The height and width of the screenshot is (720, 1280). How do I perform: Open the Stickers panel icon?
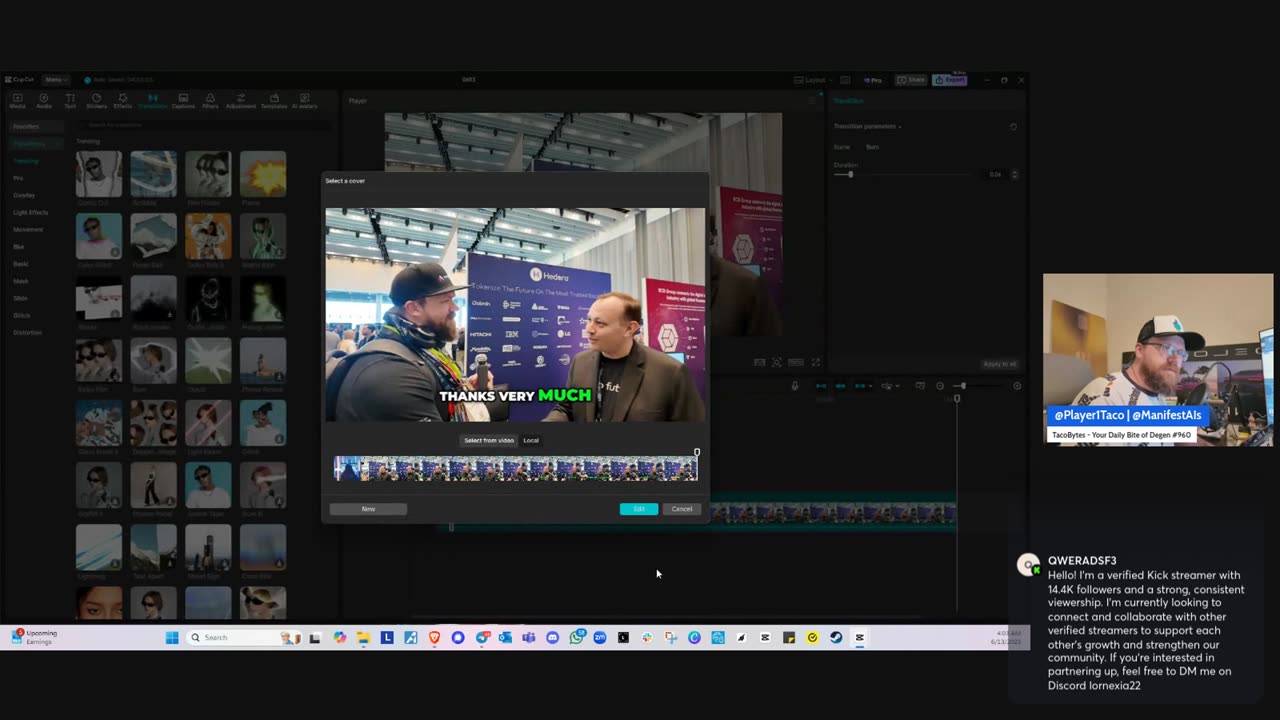[x=96, y=101]
